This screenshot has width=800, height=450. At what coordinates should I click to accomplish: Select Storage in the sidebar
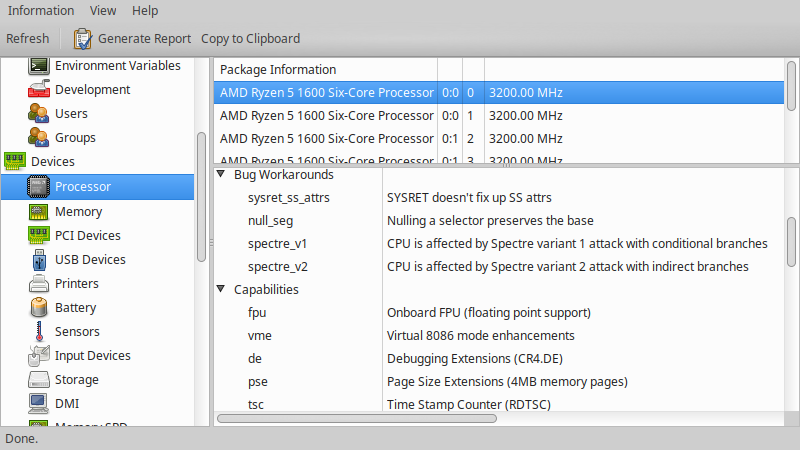click(77, 380)
